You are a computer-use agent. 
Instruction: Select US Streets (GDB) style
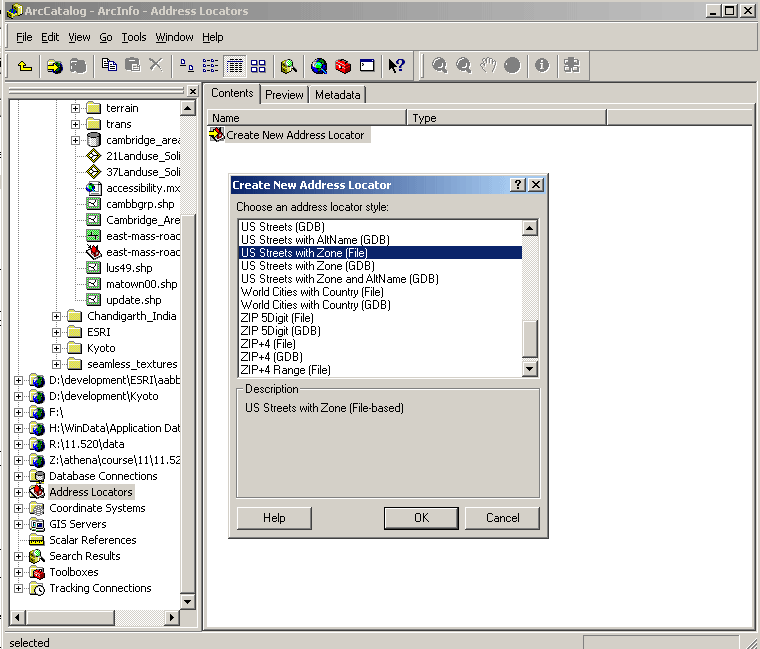tap(283, 227)
